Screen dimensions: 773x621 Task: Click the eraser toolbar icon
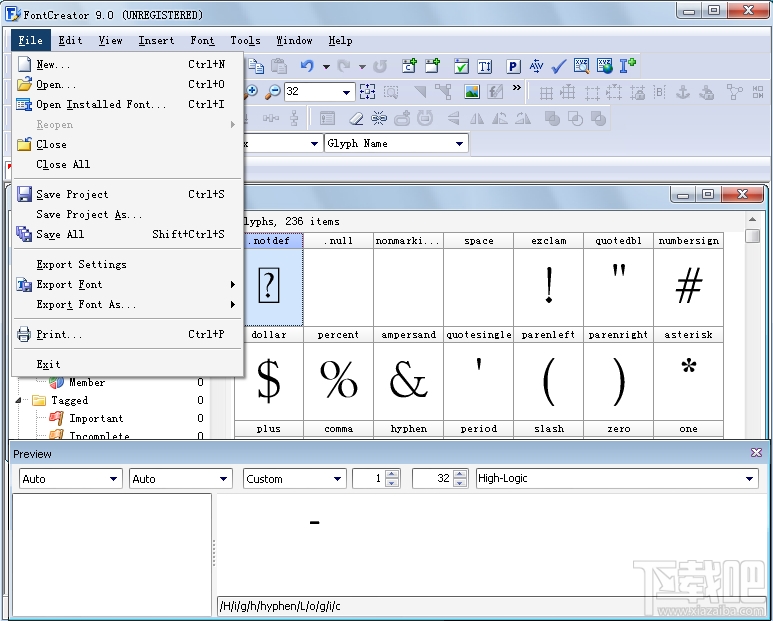pyautogui.click(x=356, y=118)
